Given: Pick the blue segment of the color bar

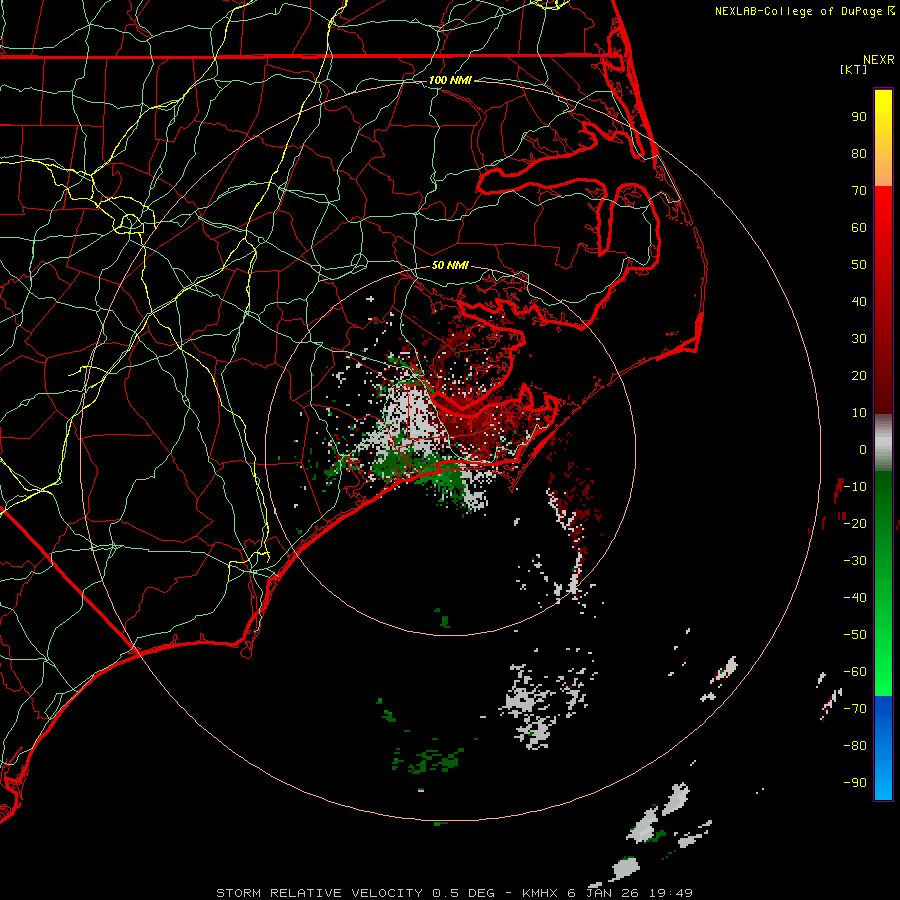Looking at the screenshot, I should tap(883, 746).
